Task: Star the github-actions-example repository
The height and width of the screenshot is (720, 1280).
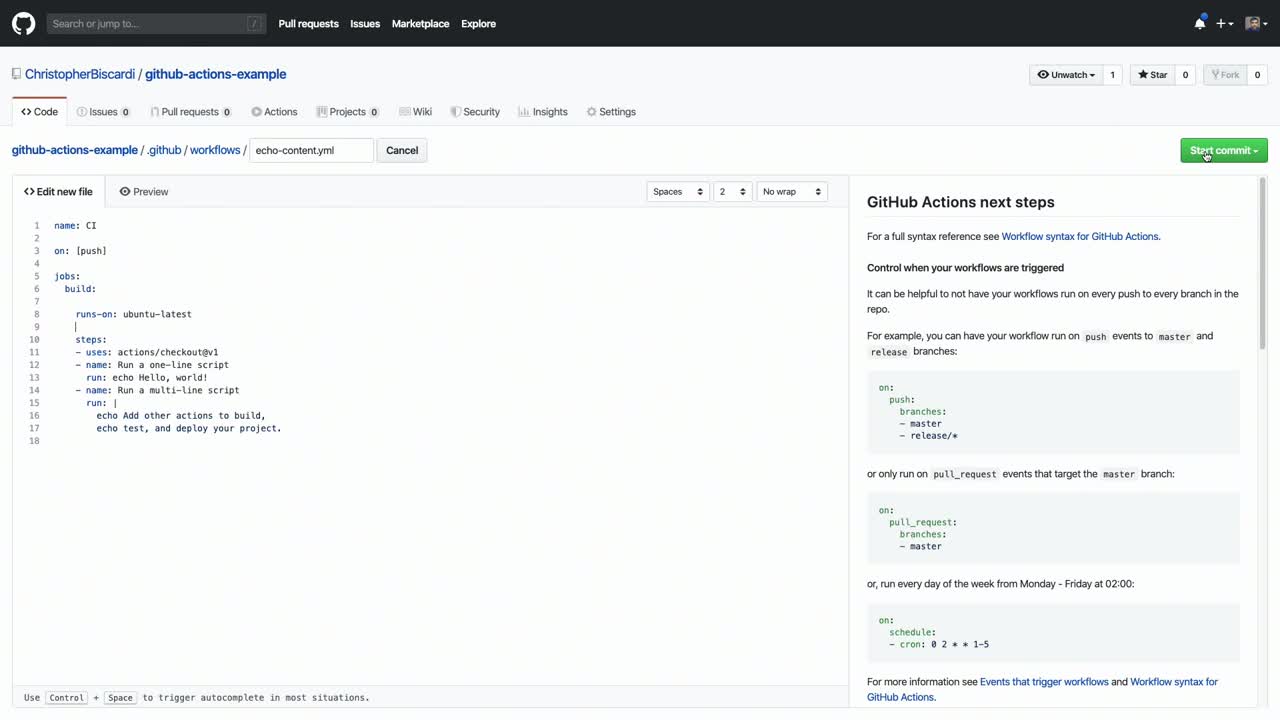Action: click(1152, 75)
